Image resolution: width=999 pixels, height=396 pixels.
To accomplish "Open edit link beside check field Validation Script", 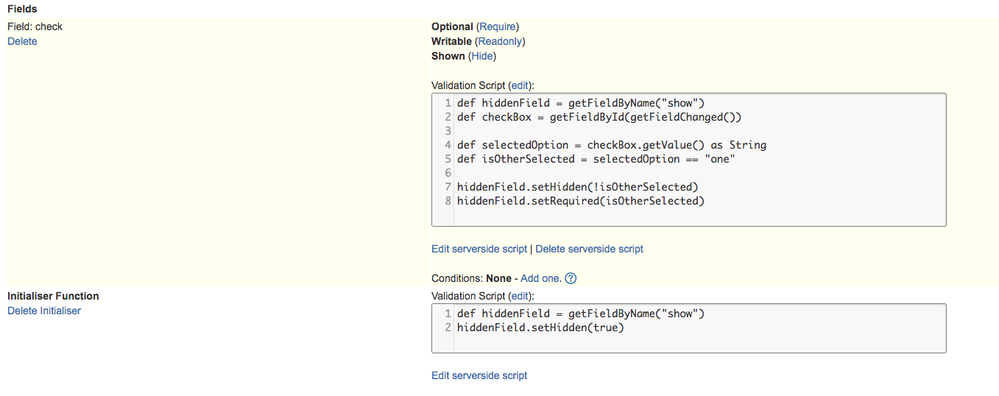I will pyautogui.click(x=519, y=85).
